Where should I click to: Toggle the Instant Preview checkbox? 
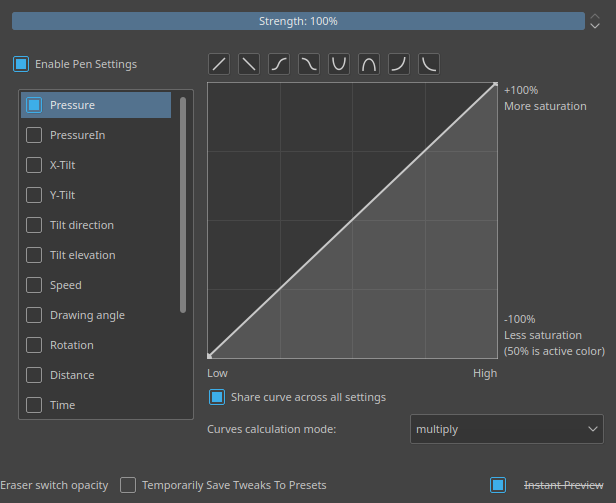pyautogui.click(x=498, y=485)
